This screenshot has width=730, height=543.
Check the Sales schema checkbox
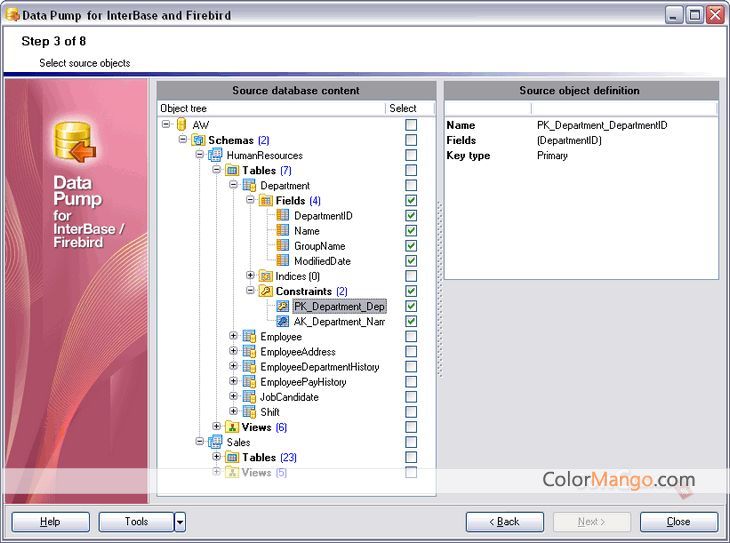tap(411, 442)
